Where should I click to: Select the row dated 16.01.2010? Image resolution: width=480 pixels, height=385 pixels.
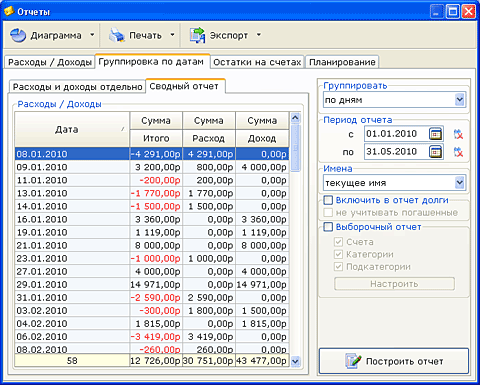152,219
